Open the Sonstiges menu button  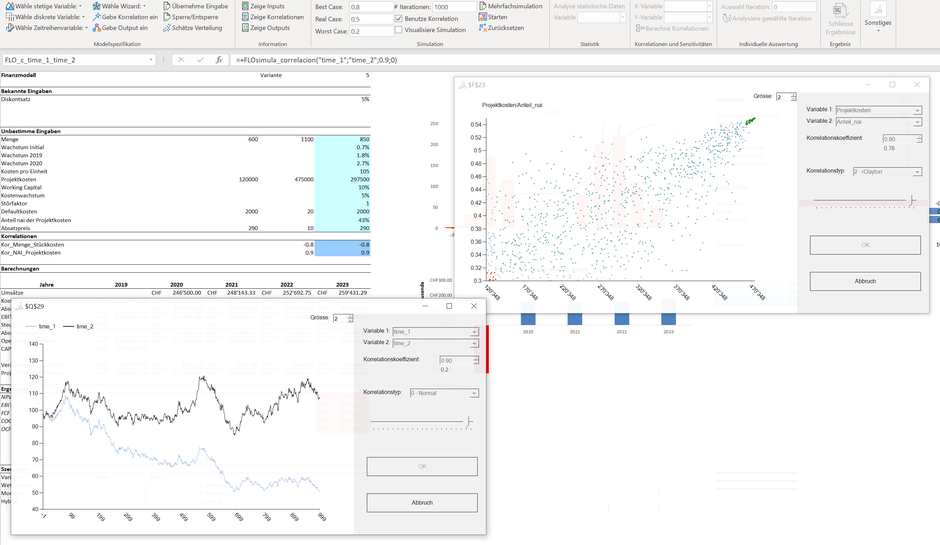tap(878, 17)
